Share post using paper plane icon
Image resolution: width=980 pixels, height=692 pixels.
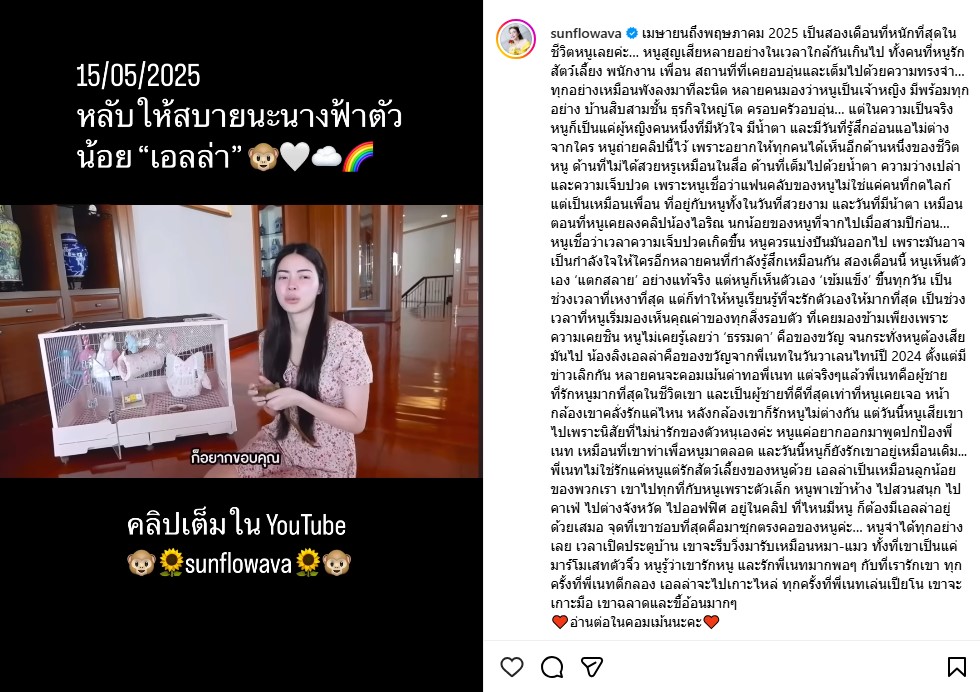click(x=592, y=667)
